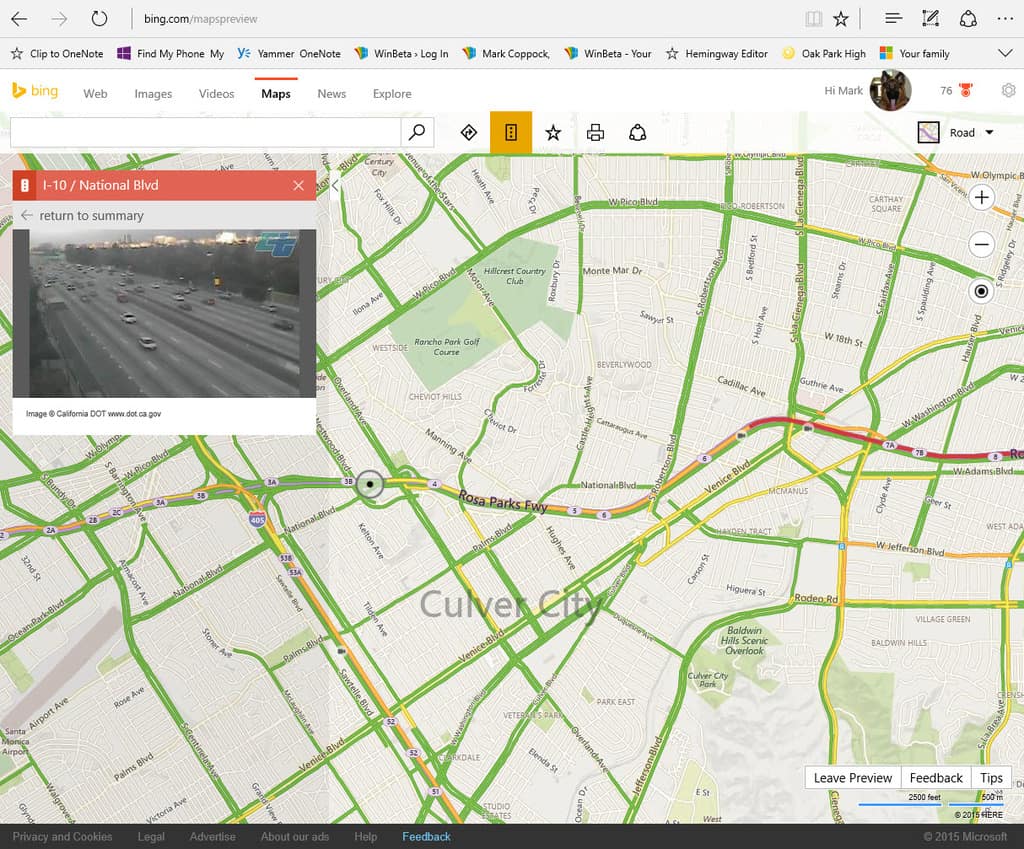Expand favorites bar overflow chevron

tap(1006, 54)
